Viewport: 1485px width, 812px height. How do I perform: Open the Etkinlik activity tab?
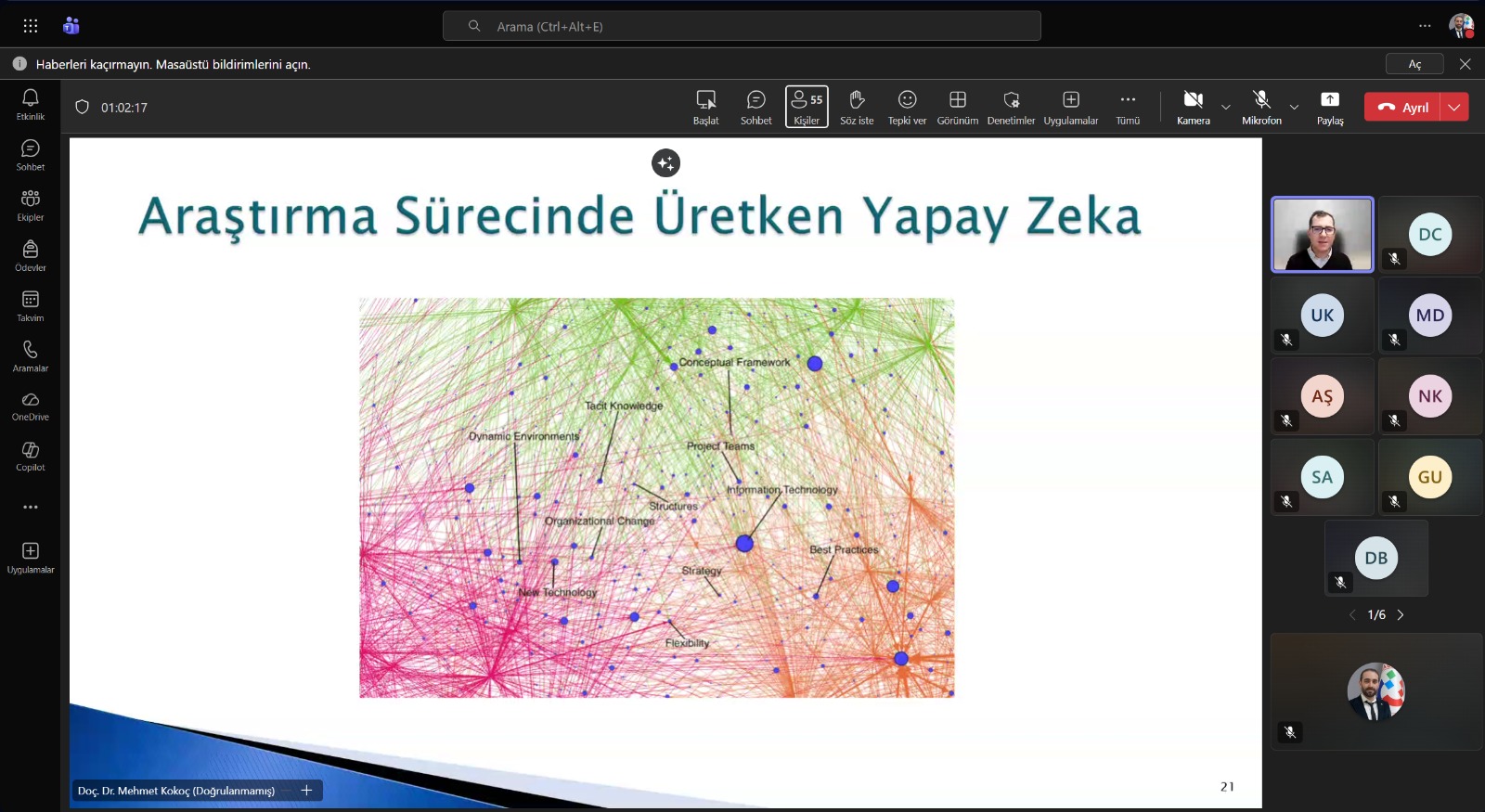[x=31, y=104]
